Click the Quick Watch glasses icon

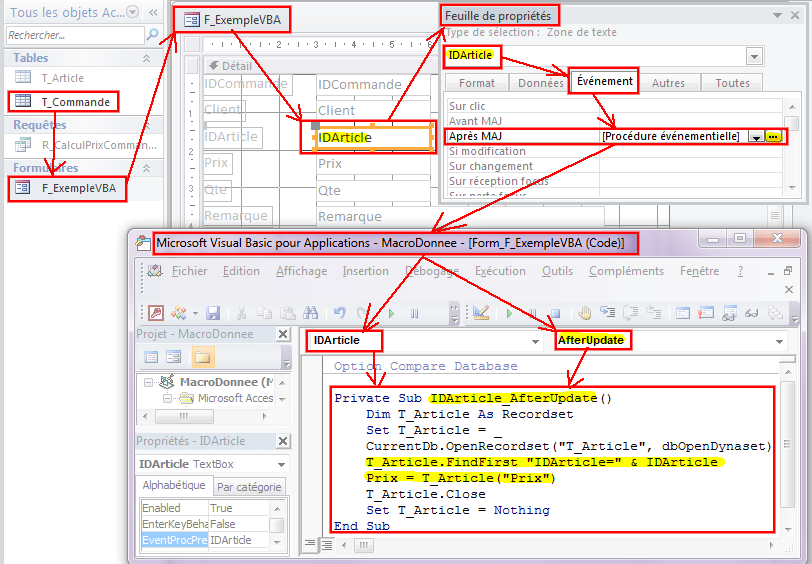pos(751,313)
